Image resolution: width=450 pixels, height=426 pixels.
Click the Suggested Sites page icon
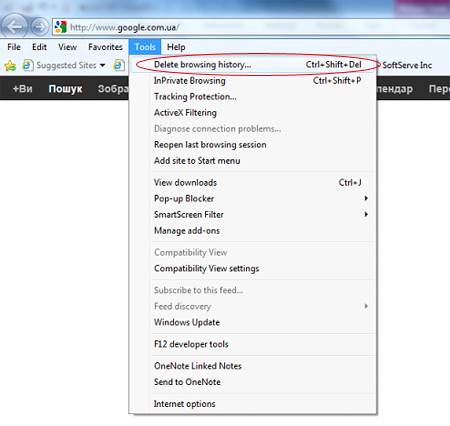click(x=28, y=65)
